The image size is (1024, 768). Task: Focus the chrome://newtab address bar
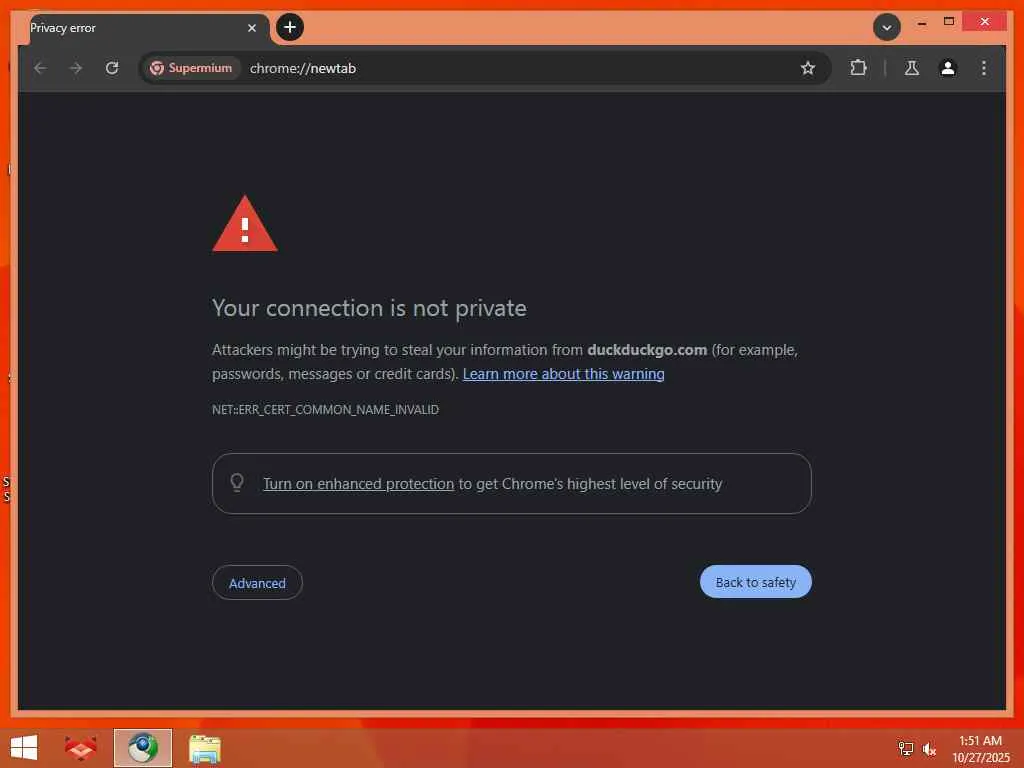pos(516,68)
